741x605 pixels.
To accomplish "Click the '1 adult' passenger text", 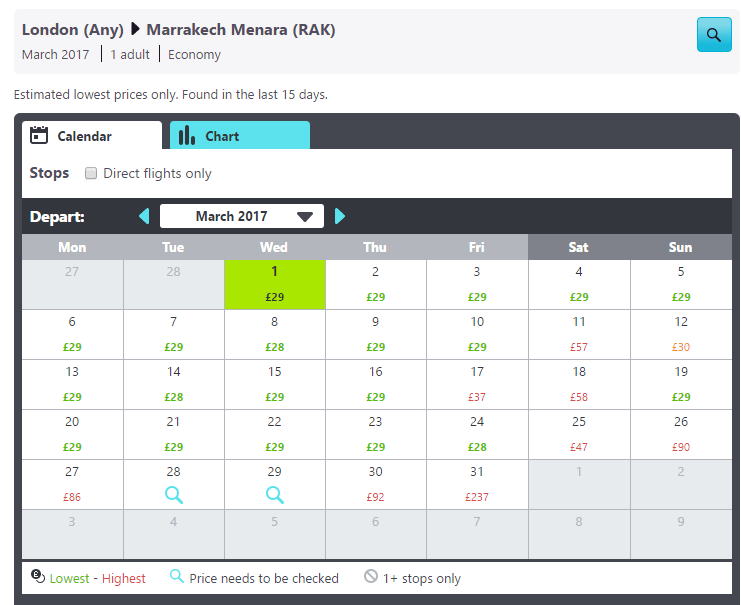I will pyautogui.click(x=130, y=54).
